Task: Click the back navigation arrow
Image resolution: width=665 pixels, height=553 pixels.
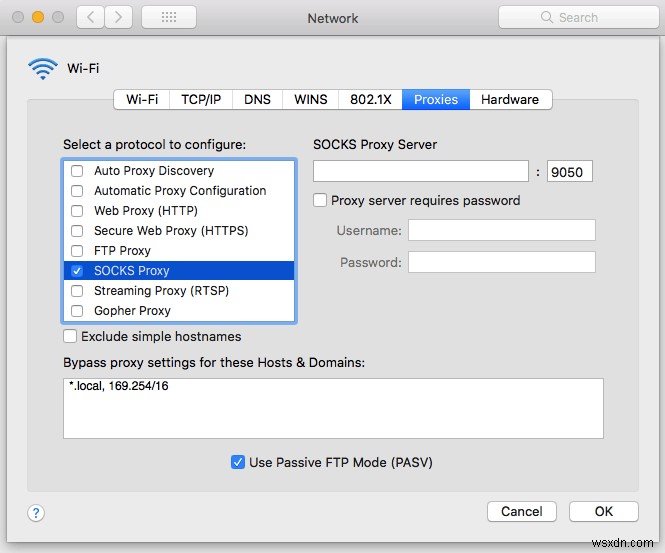Action: [90, 17]
